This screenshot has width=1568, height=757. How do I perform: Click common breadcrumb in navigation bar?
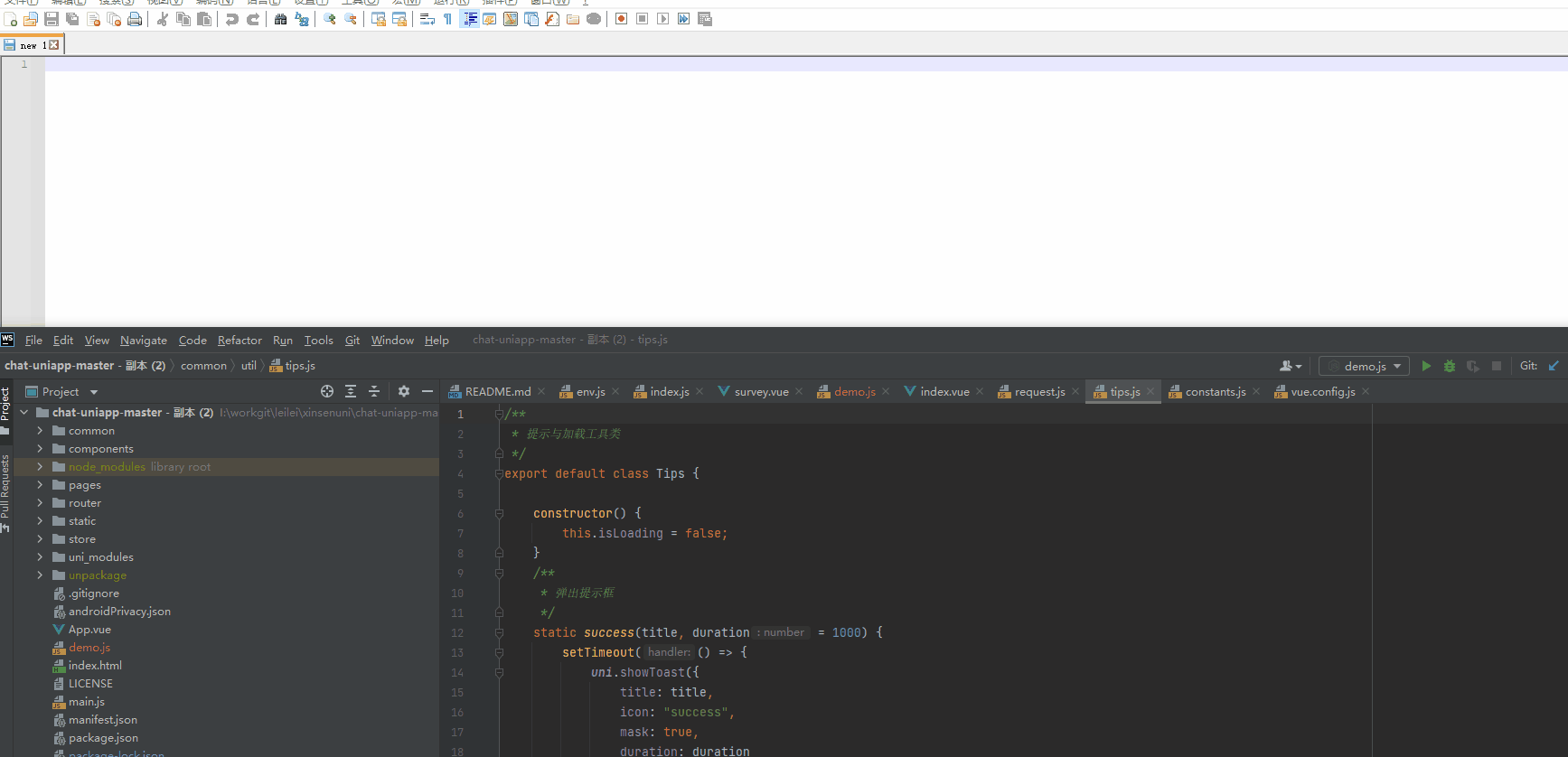[x=203, y=366]
